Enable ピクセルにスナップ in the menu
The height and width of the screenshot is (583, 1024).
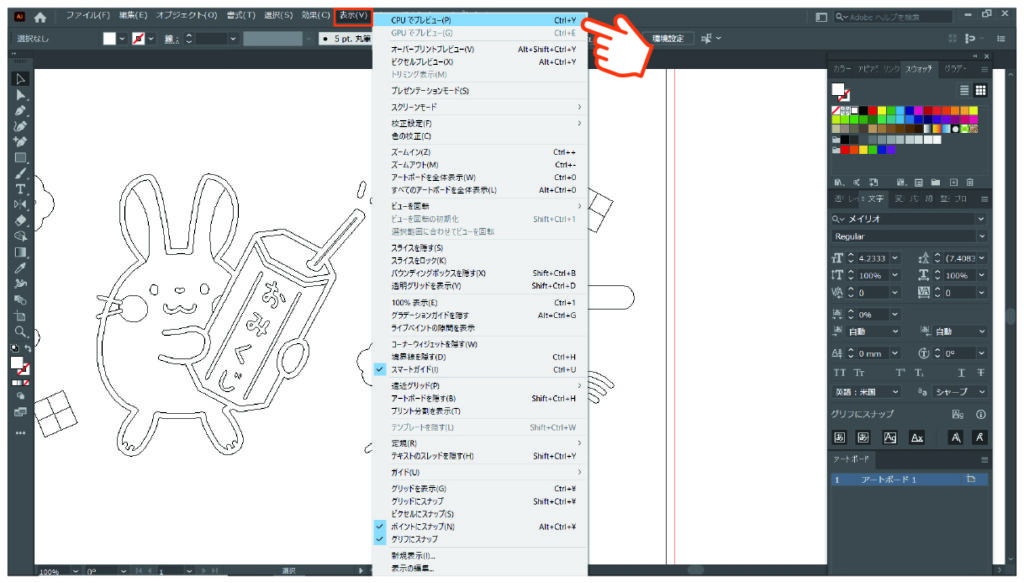[480, 514]
